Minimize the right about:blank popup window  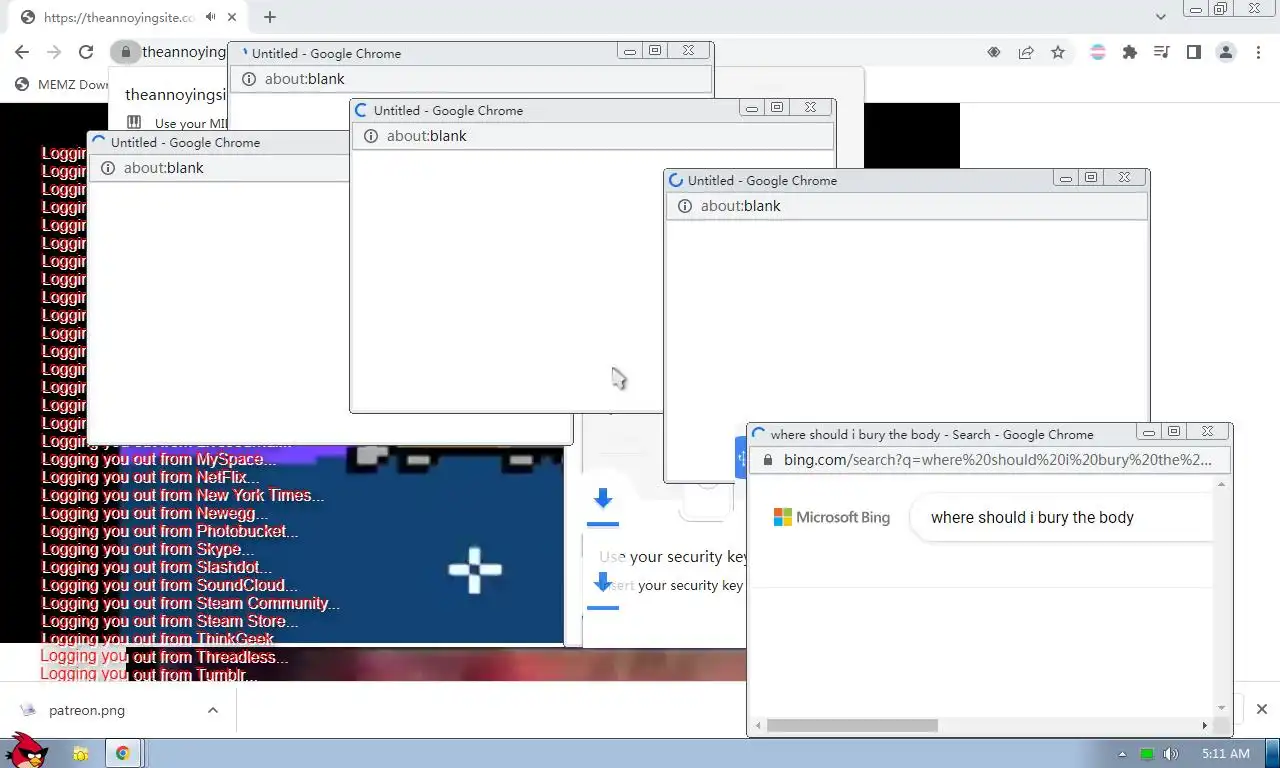click(1066, 177)
